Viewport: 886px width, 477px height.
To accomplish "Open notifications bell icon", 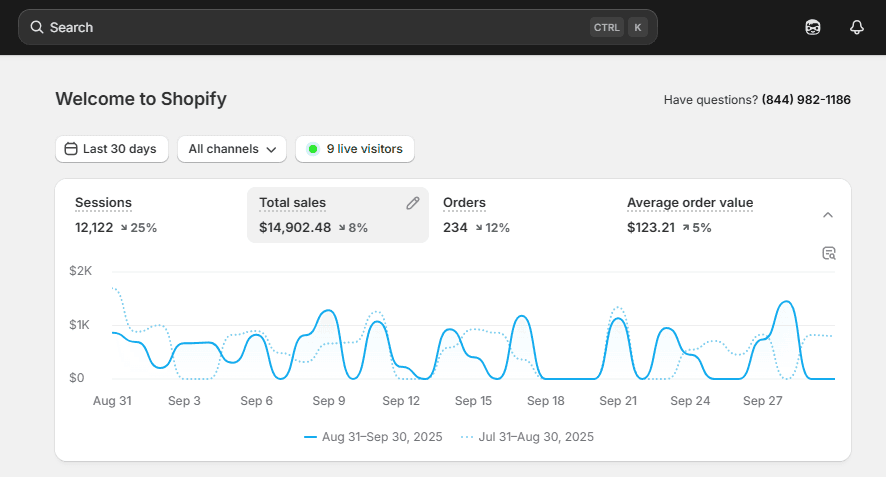I will tap(857, 27).
